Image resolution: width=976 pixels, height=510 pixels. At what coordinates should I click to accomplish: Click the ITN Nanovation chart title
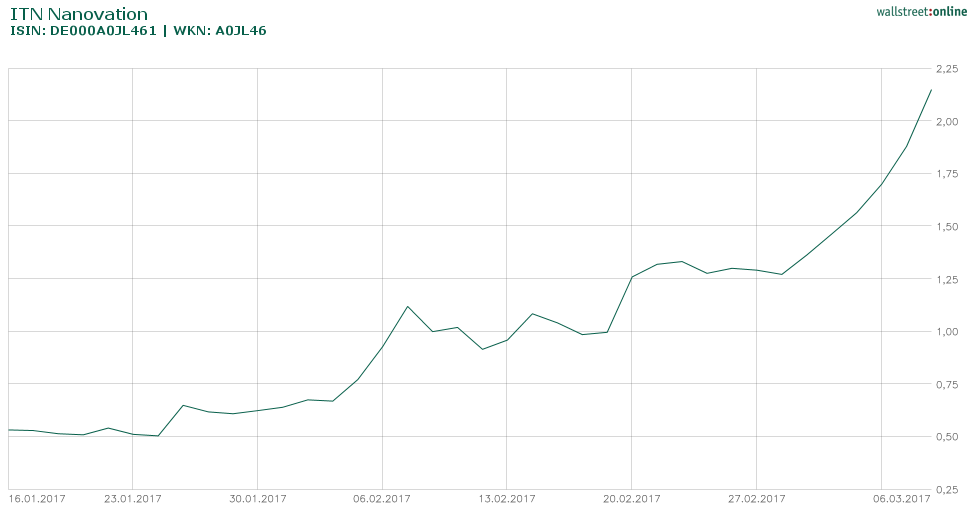click(x=78, y=14)
